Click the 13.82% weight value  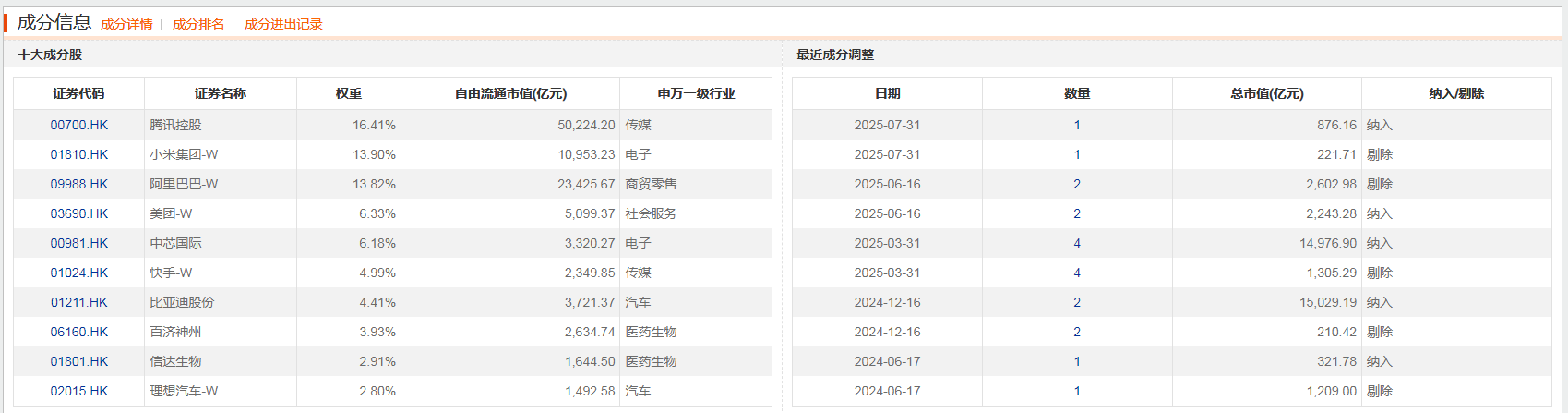pyautogui.click(x=374, y=184)
